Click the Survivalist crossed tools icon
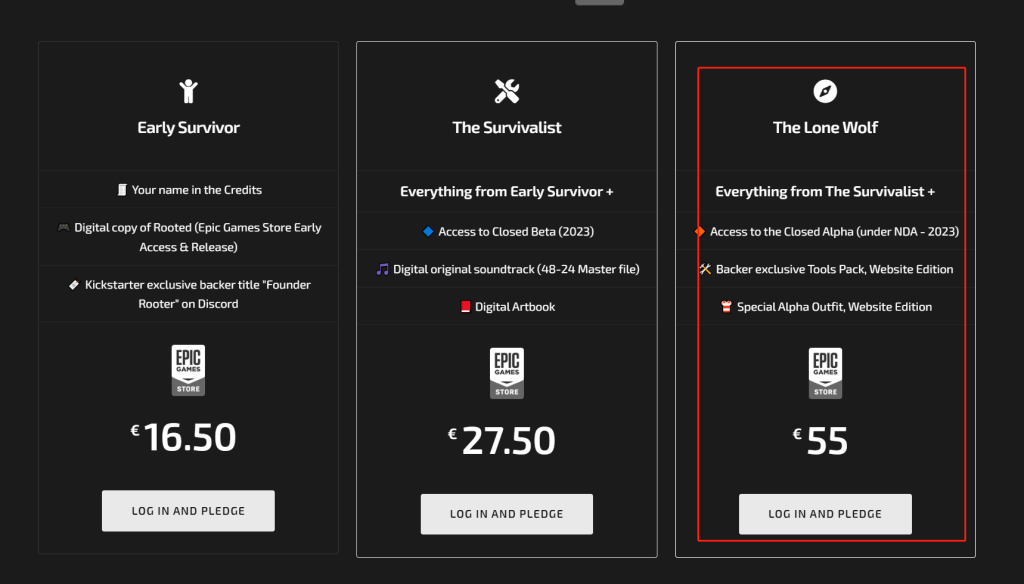The height and width of the screenshot is (584, 1024). 507,91
